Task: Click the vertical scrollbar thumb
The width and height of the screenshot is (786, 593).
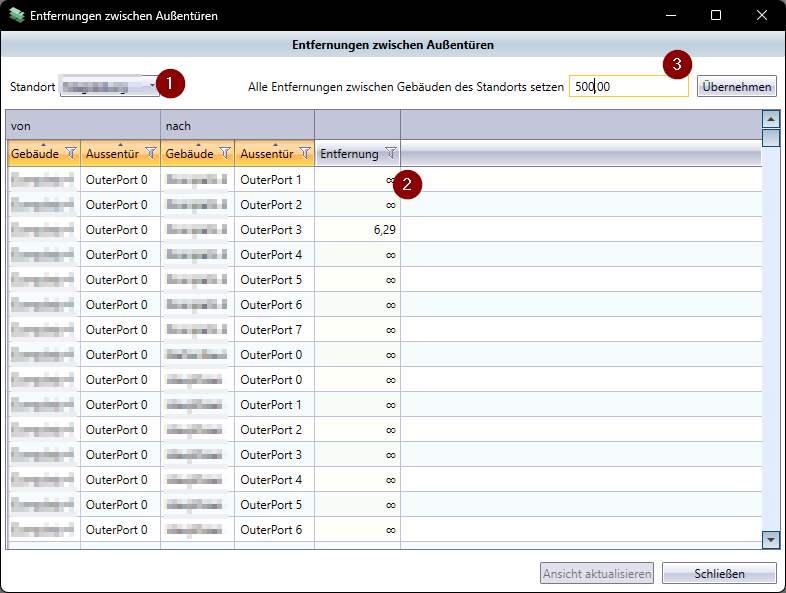Action: coord(770,138)
